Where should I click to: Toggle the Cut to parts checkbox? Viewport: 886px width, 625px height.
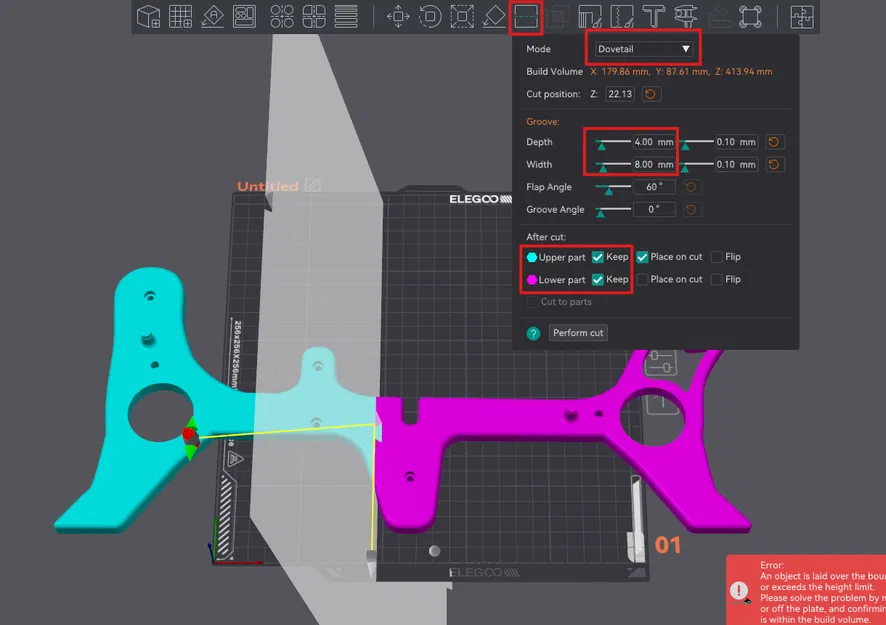(x=532, y=302)
